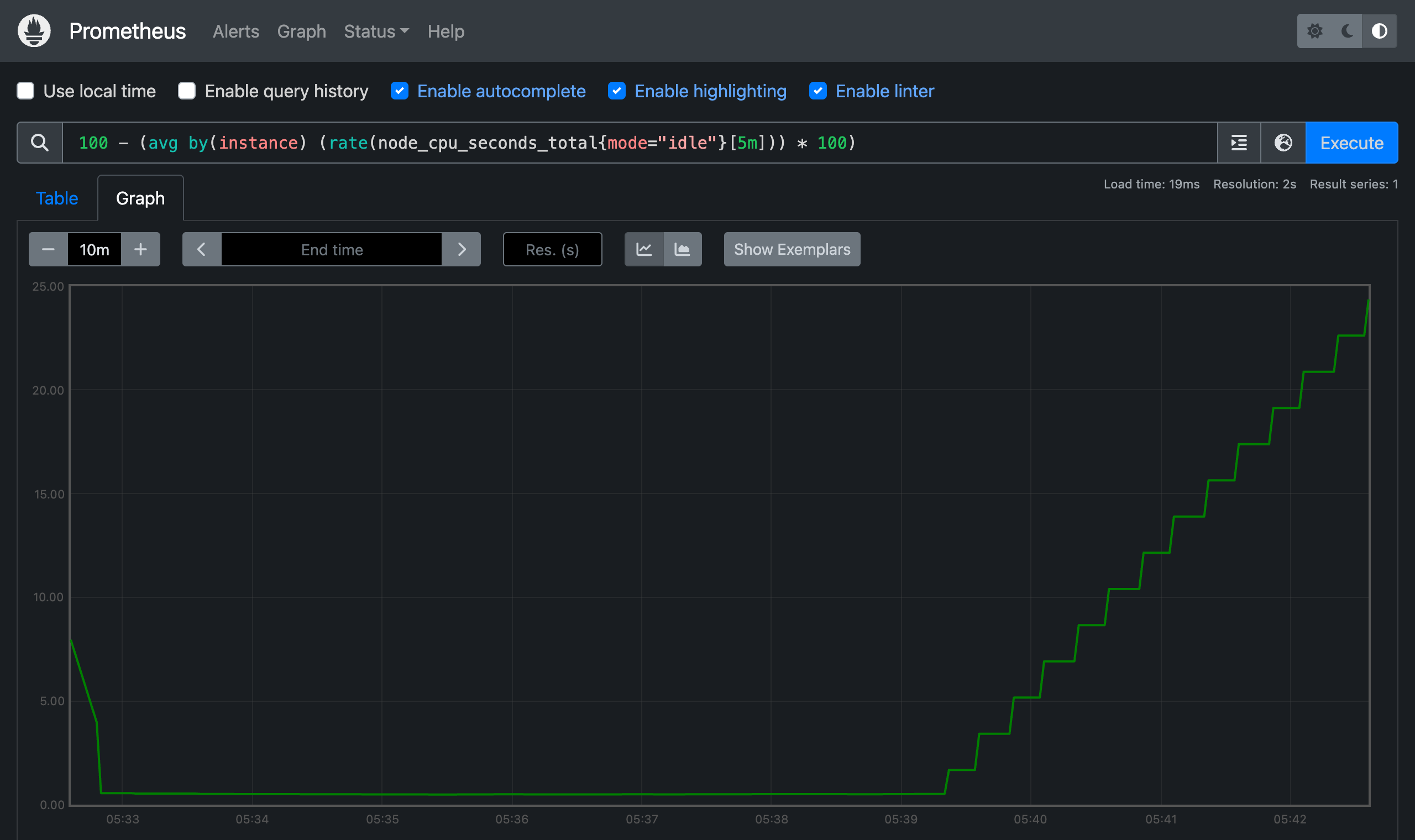Click the 10.00 y-axis label

pos(48,597)
